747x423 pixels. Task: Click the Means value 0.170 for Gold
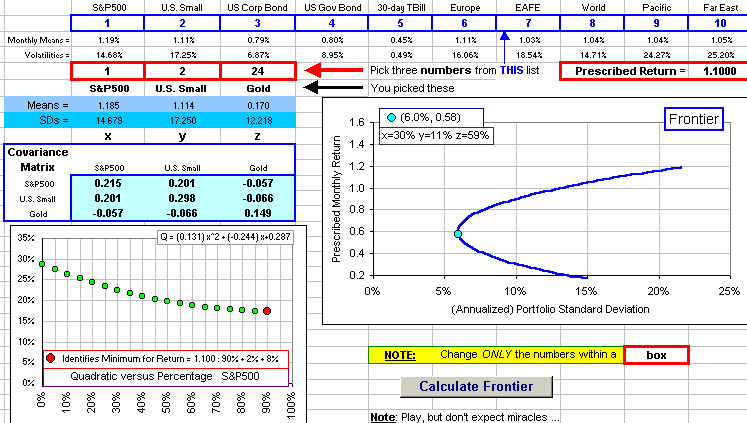point(258,105)
